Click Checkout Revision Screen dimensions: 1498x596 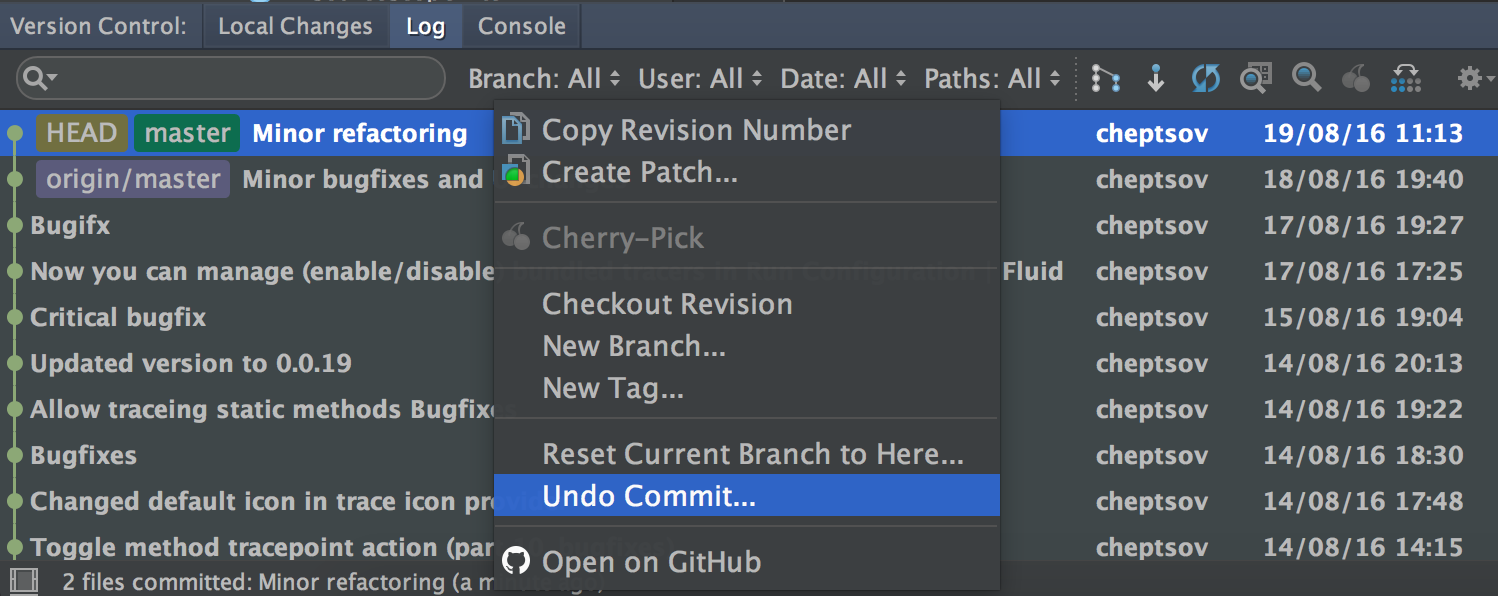pos(667,304)
